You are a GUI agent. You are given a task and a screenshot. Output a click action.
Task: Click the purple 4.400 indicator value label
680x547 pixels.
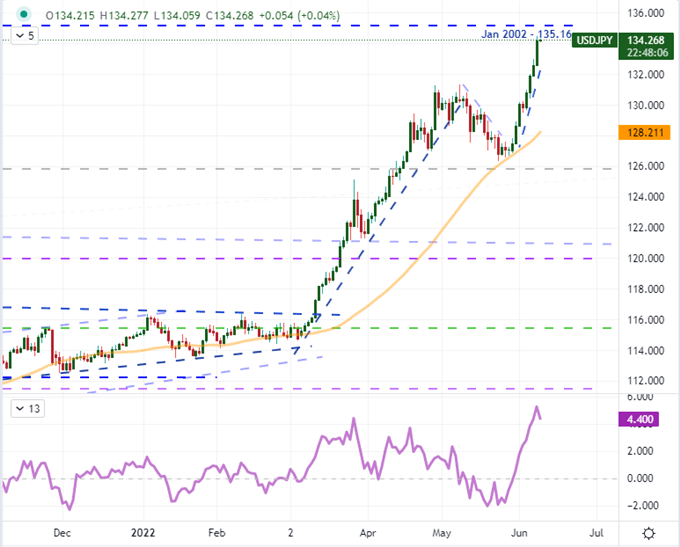pos(639,419)
